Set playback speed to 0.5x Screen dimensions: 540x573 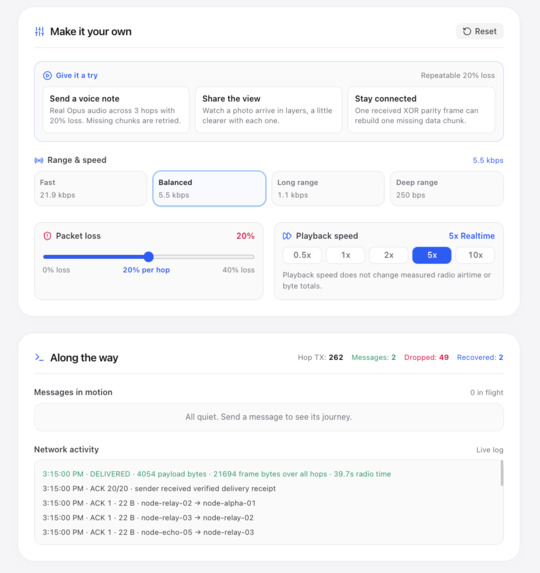[302, 255]
